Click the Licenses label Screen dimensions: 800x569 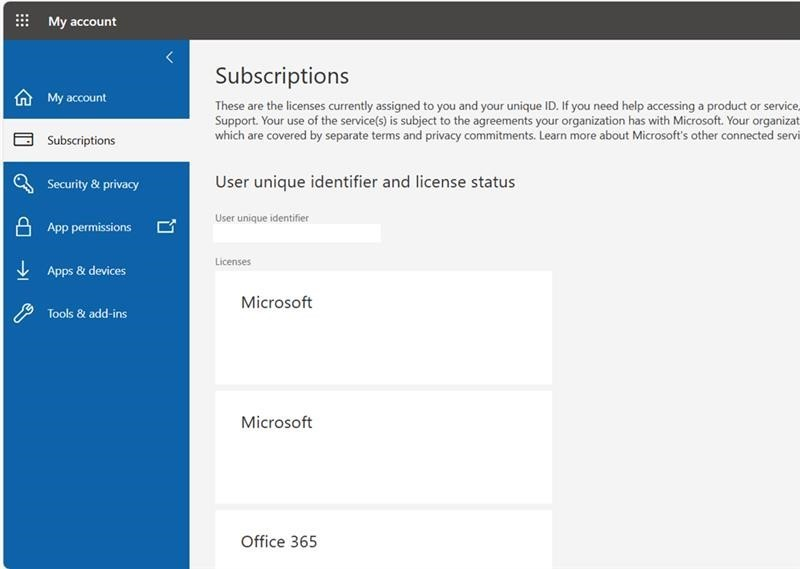pos(233,262)
